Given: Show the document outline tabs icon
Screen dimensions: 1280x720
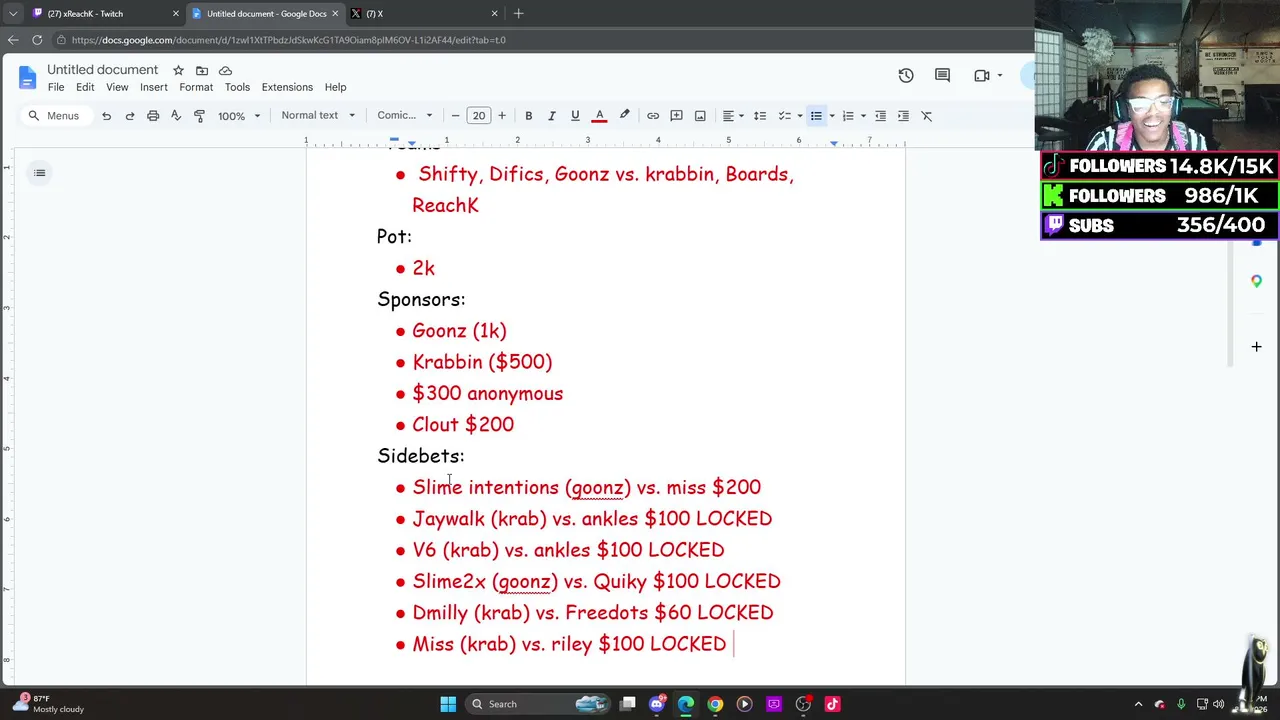Looking at the screenshot, I should [x=40, y=173].
